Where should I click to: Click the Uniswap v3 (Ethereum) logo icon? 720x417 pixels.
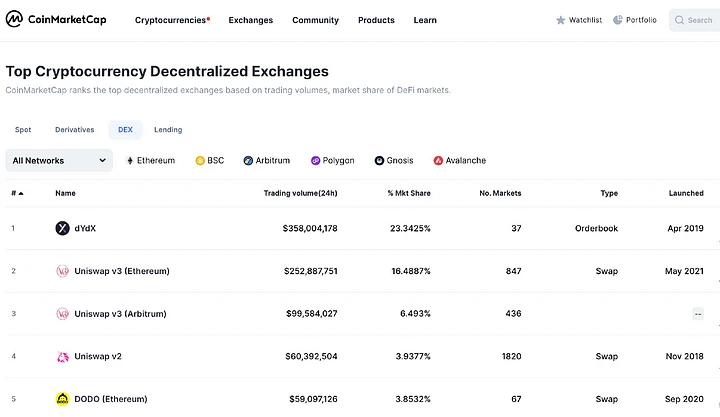(x=62, y=271)
